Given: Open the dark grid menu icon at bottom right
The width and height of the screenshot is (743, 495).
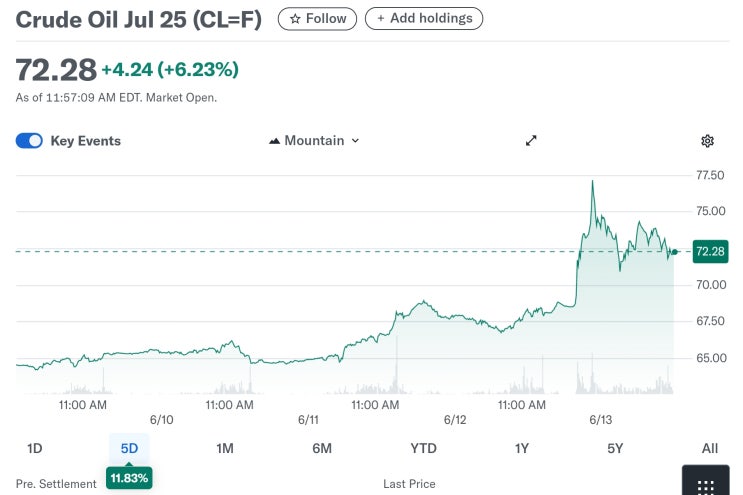Looking at the screenshot, I should [706, 483].
